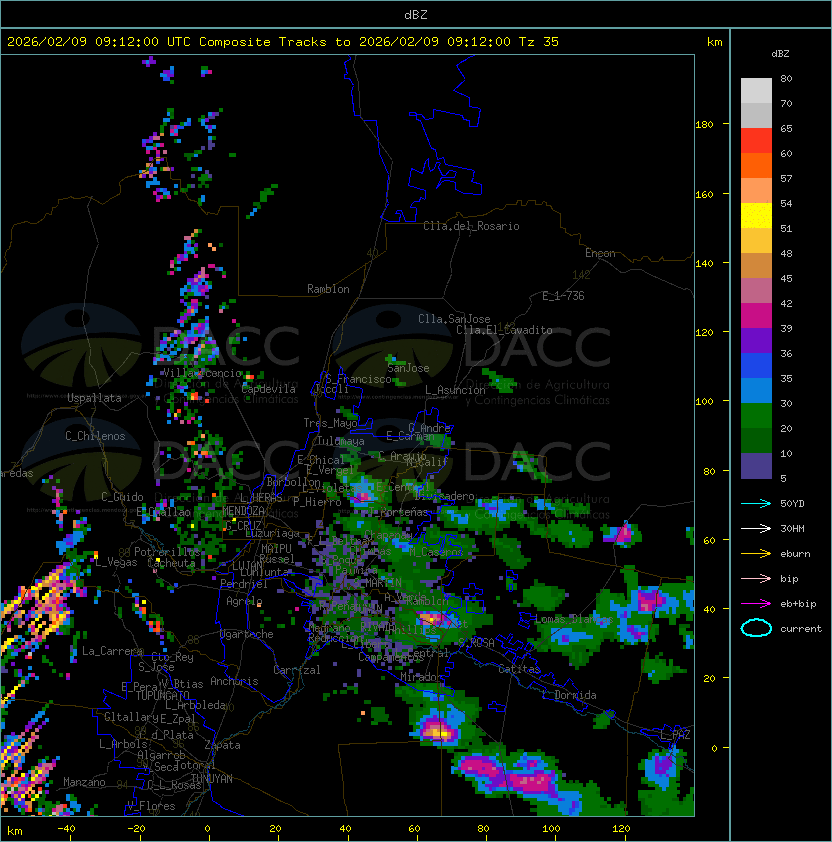This screenshot has width=832, height=842.
Task: Click the yellow eburn arrow in legend
Action: pyautogui.click(x=756, y=554)
